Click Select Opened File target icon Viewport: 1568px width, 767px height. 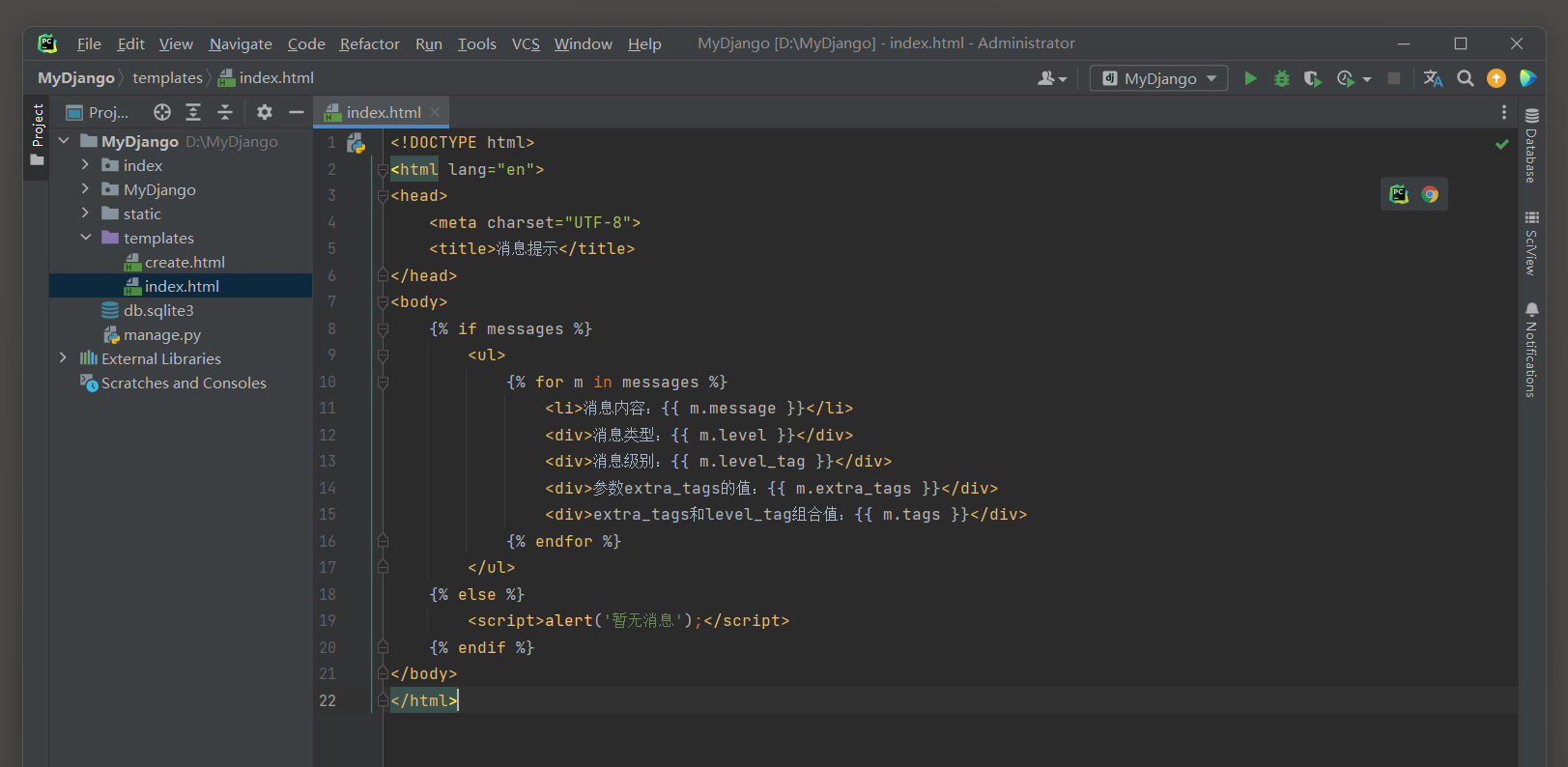[162, 112]
